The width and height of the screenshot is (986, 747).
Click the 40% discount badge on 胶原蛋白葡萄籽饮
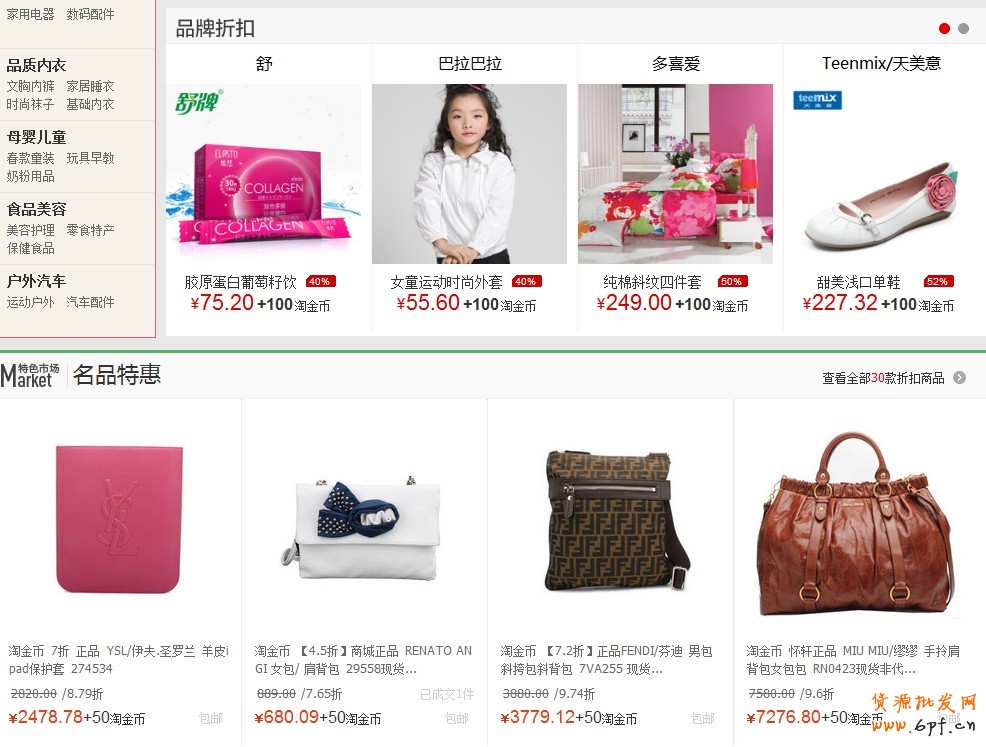pyautogui.click(x=321, y=282)
